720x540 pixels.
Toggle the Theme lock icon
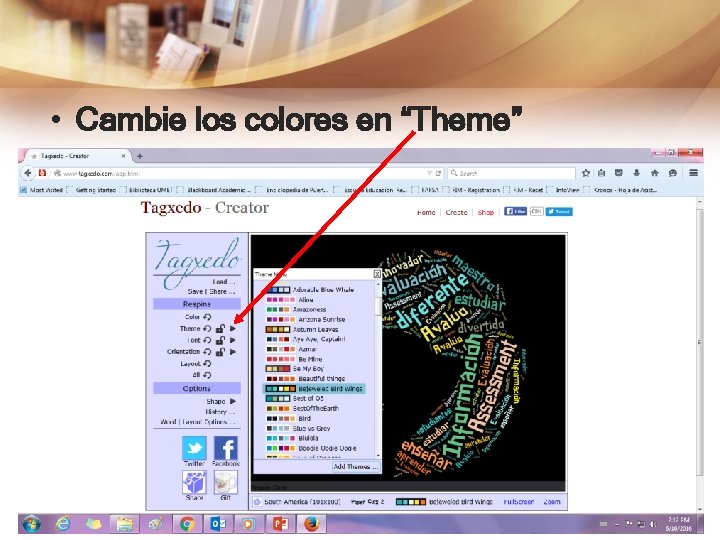[x=220, y=328]
